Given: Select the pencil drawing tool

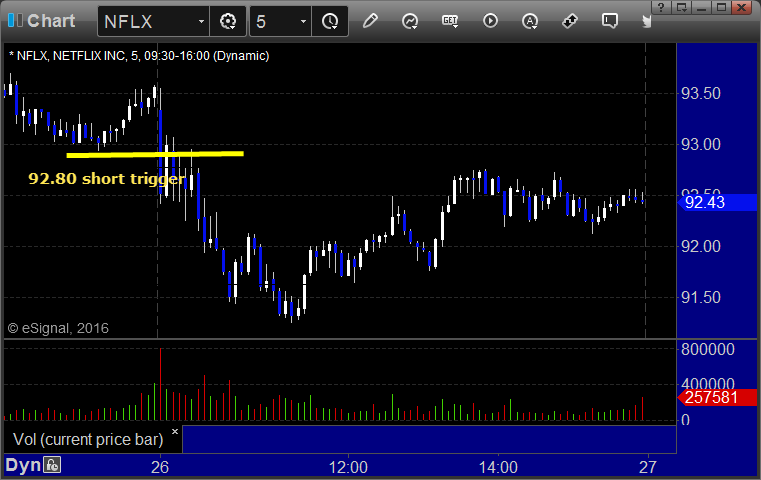Looking at the screenshot, I should coord(370,21).
